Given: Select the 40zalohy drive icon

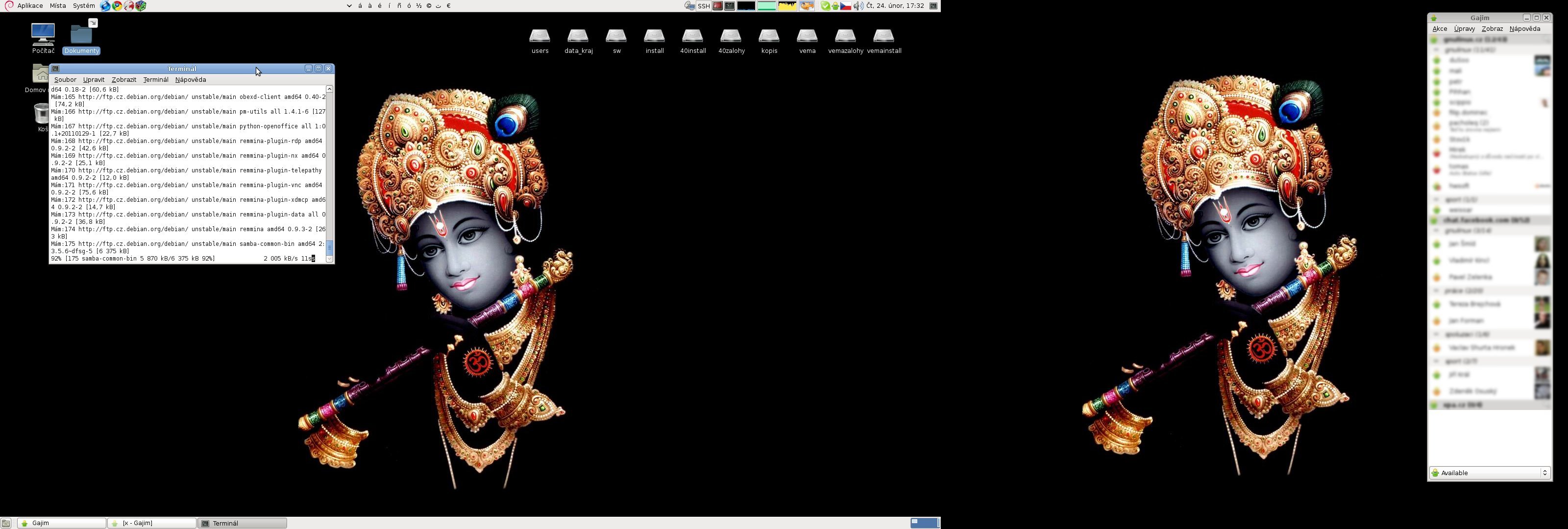Looking at the screenshot, I should coord(731,42).
